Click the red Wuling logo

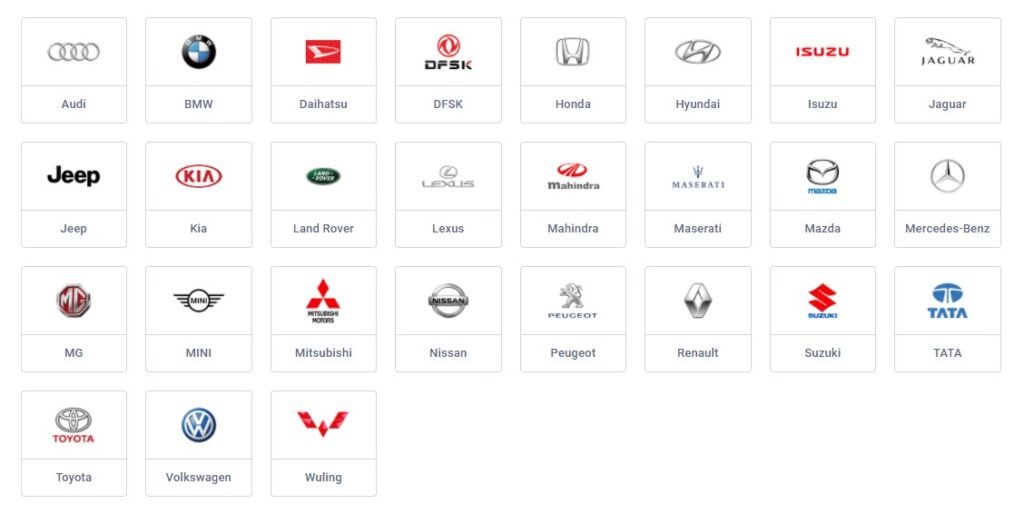click(323, 424)
